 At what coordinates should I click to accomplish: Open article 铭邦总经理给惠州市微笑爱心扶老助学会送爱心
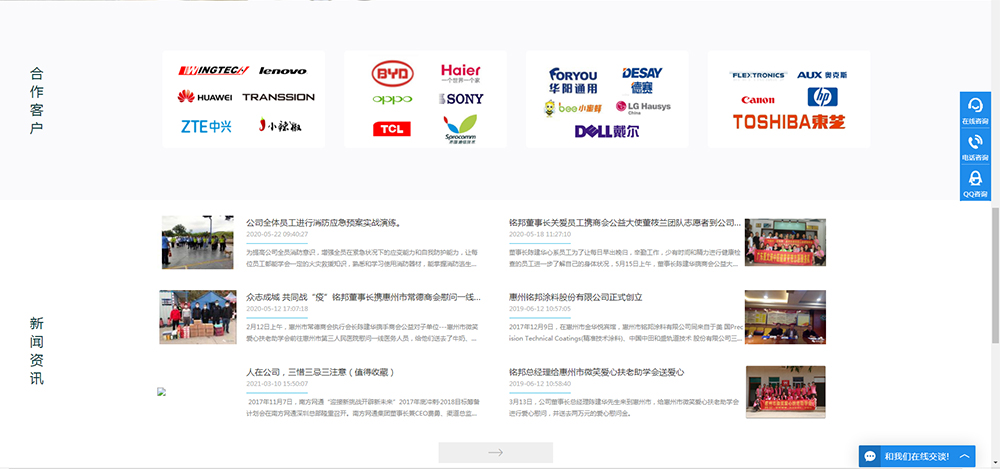[x=596, y=372]
